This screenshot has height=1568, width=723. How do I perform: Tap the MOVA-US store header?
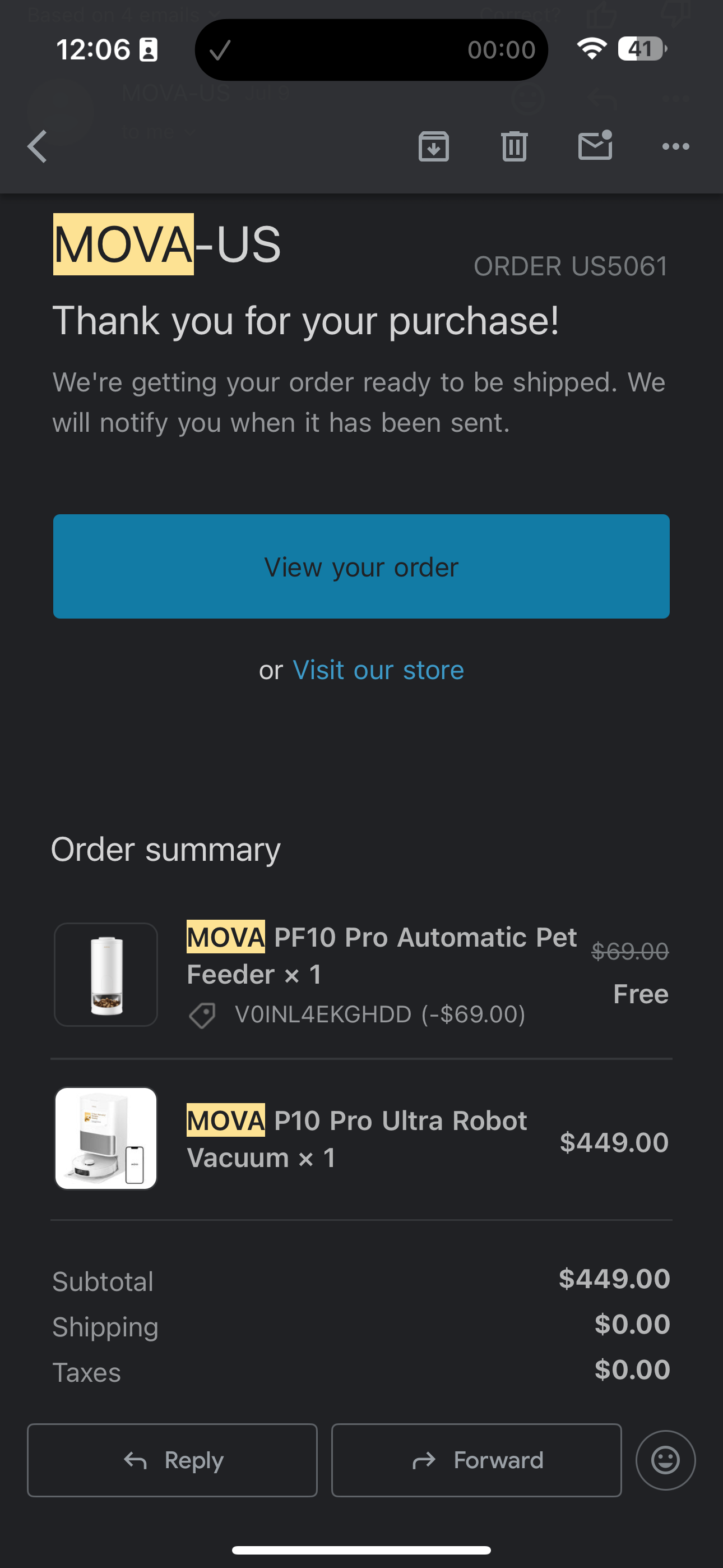point(167,245)
